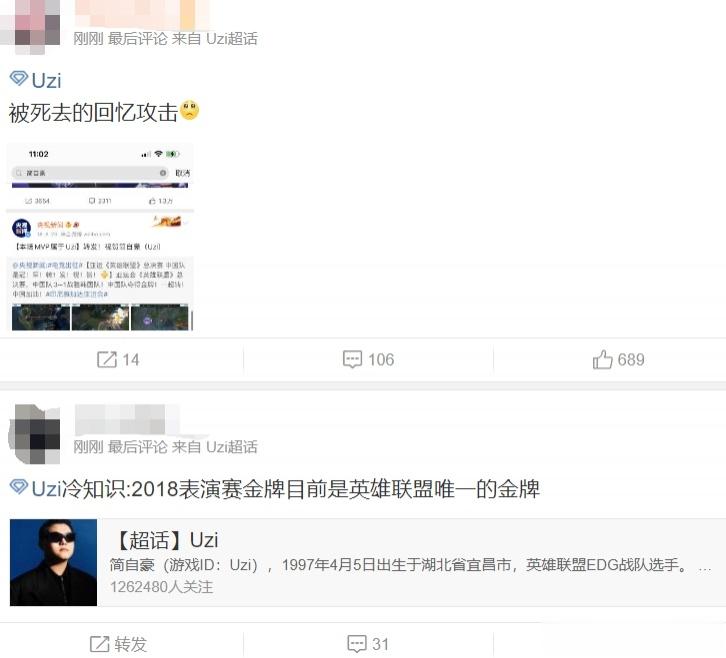Open the embedded phone screenshot image

click(x=100, y=237)
